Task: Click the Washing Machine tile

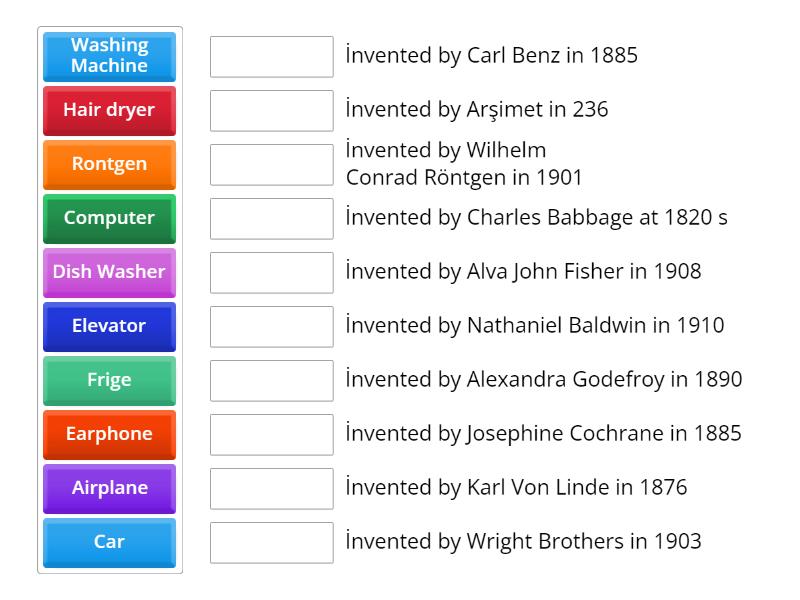Action: 109,56
